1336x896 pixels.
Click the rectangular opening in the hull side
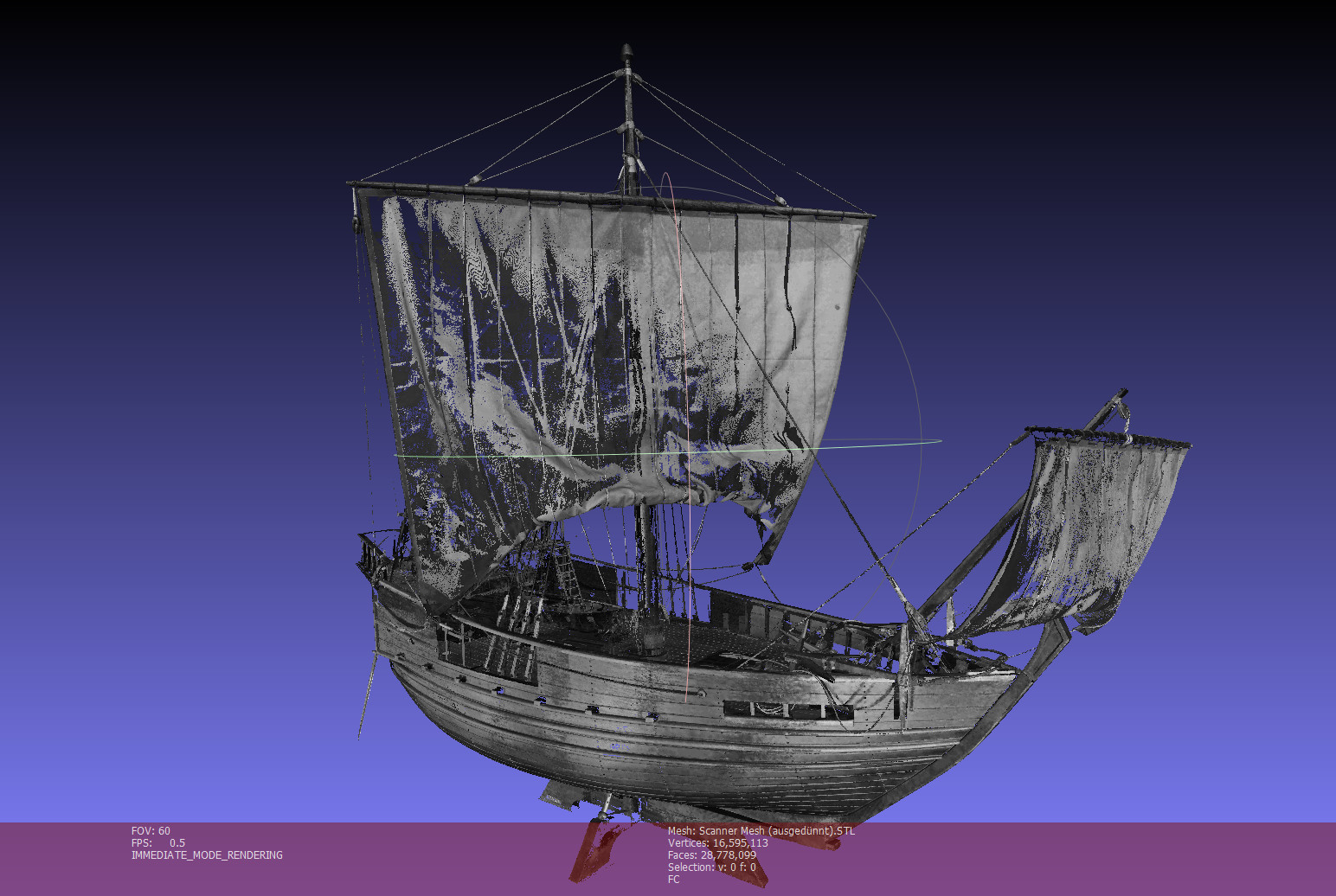pos(786,710)
